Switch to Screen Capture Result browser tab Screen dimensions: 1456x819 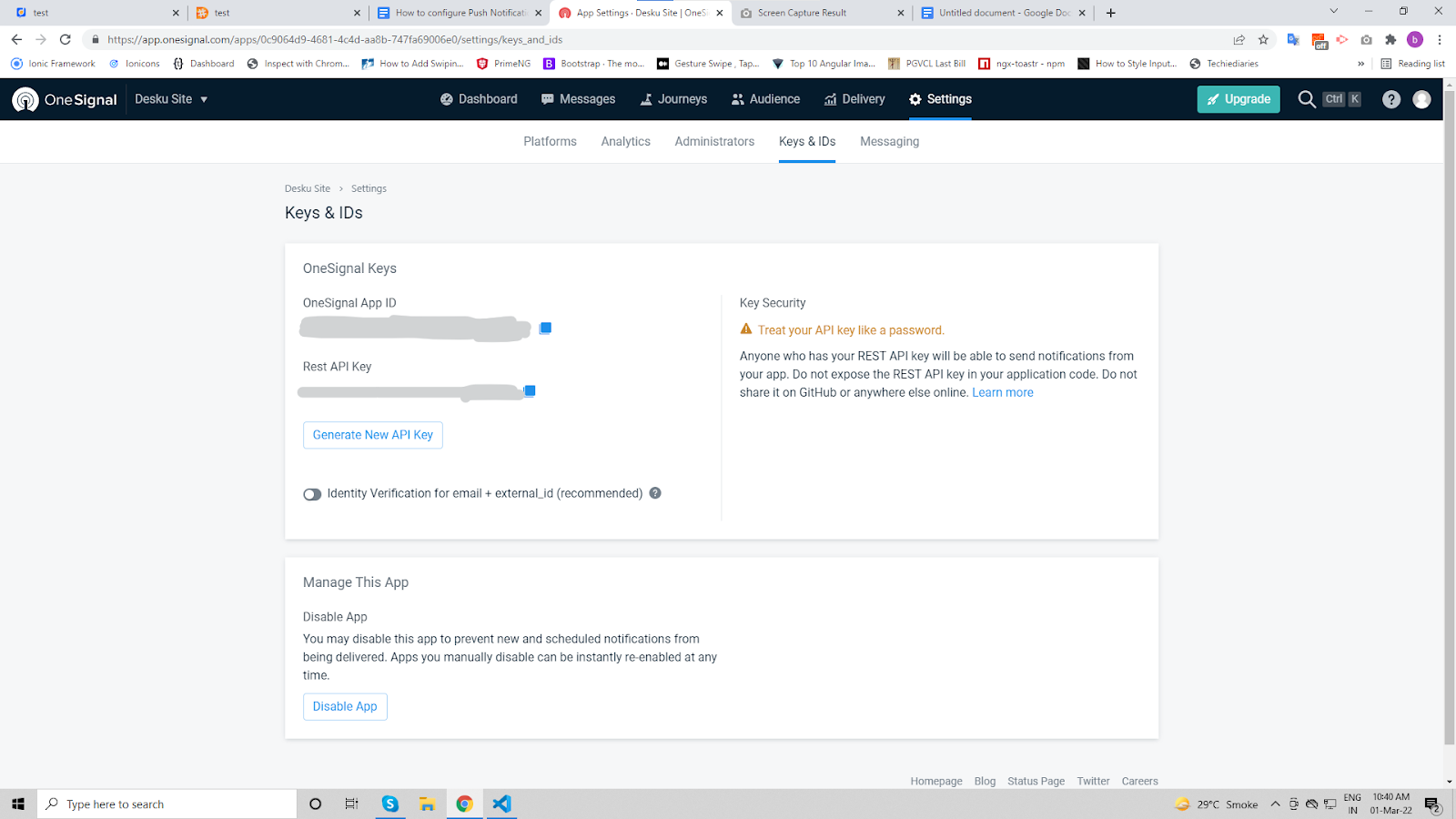click(x=822, y=13)
